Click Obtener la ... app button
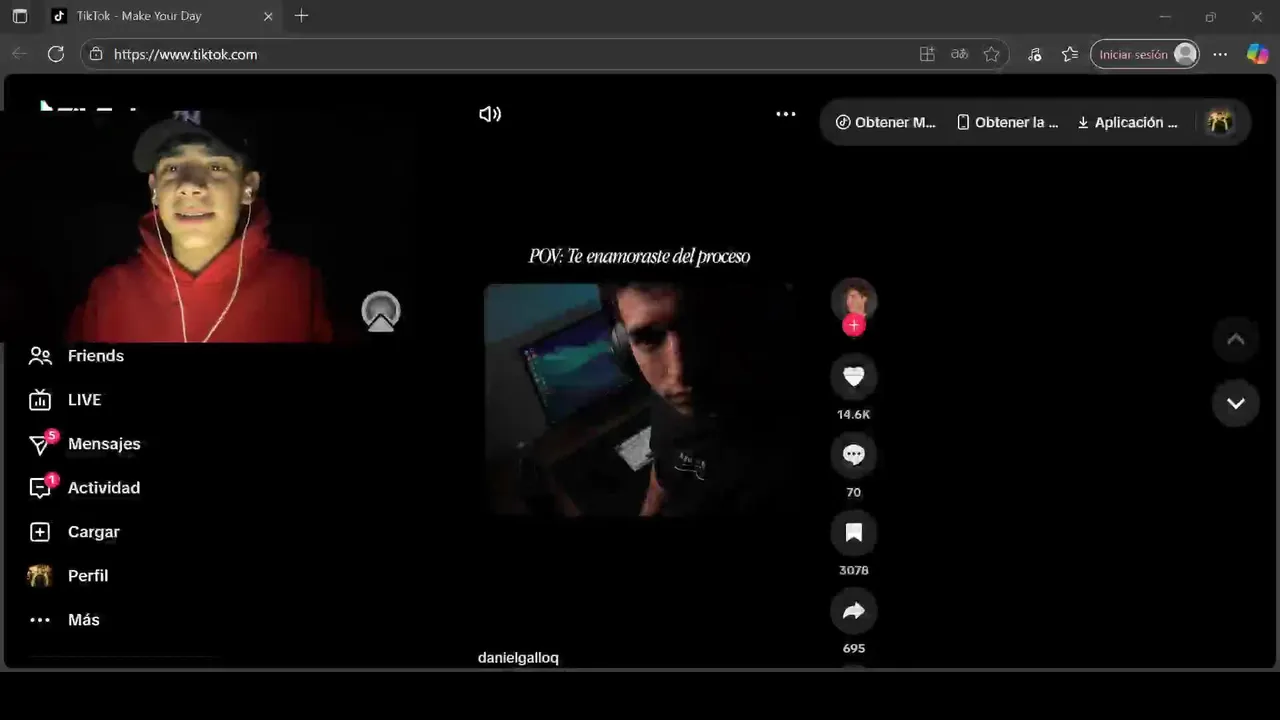This screenshot has height=720, width=1280. (x=1007, y=122)
